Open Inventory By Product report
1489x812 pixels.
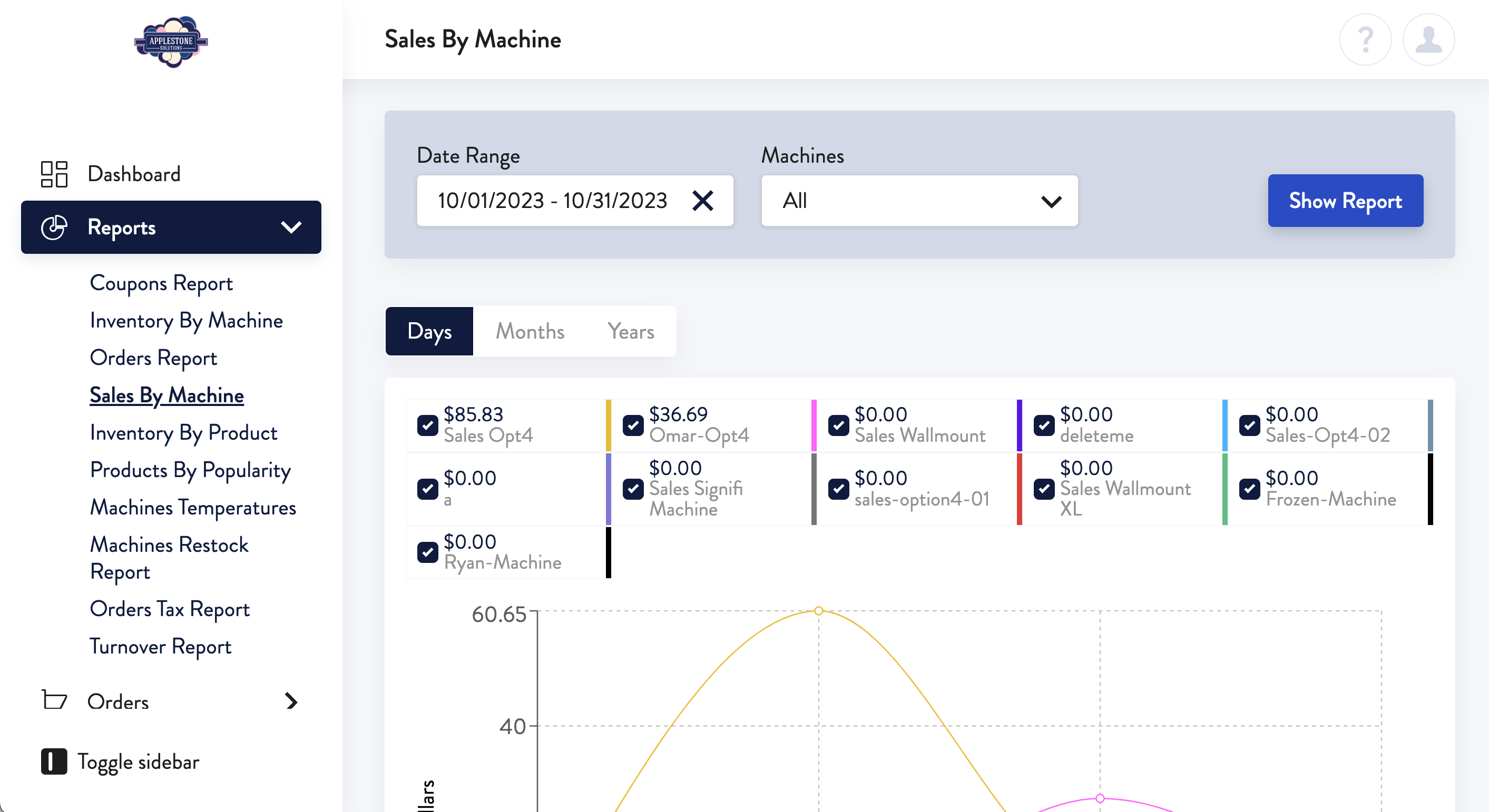pos(183,433)
